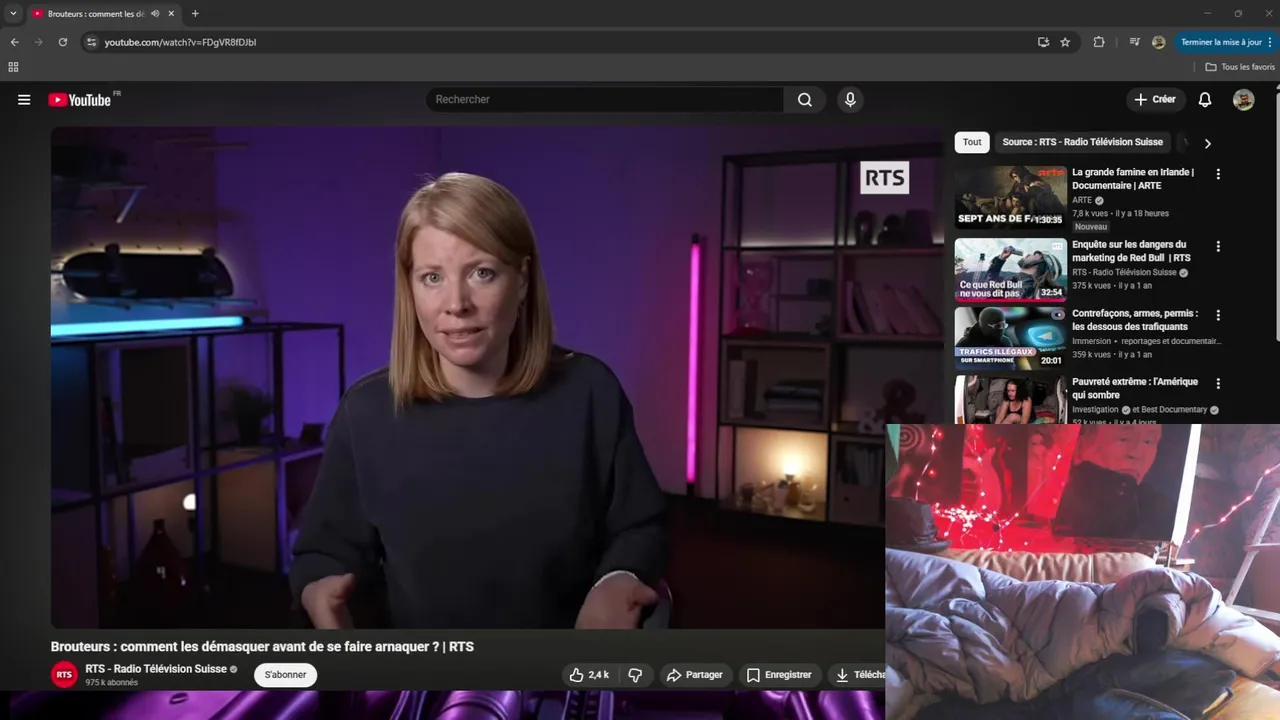
Task: Open options for Pauvreté extrême video
Action: [1218, 384]
